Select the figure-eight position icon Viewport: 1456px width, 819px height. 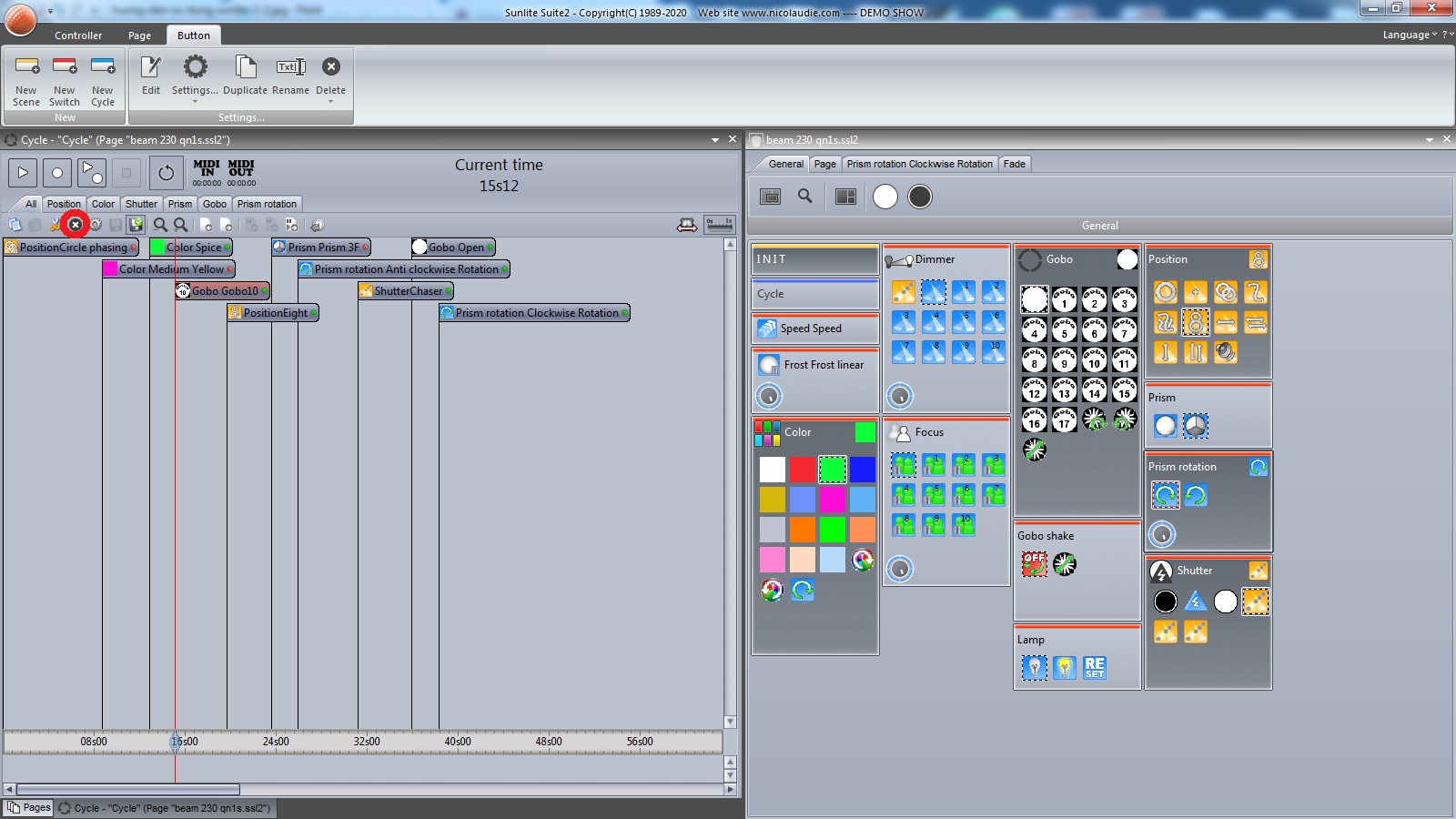coord(1196,322)
